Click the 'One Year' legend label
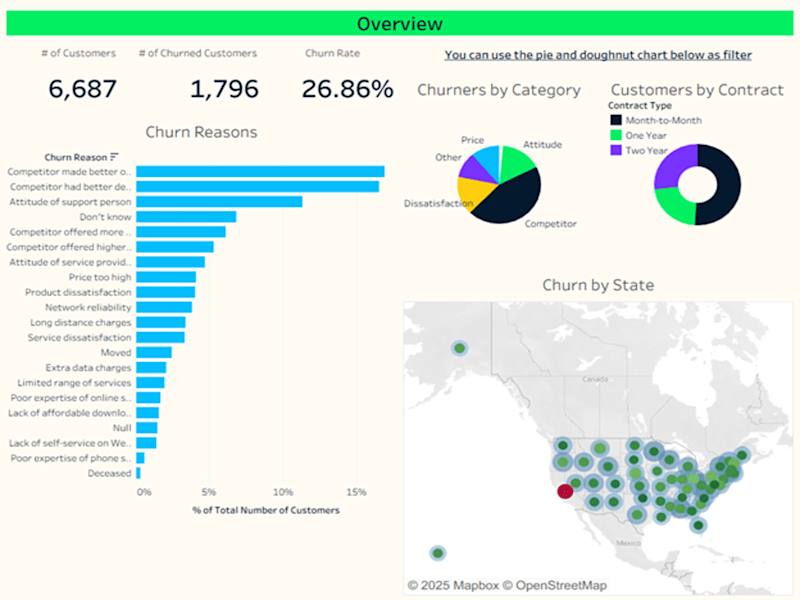 pos(646,135)
